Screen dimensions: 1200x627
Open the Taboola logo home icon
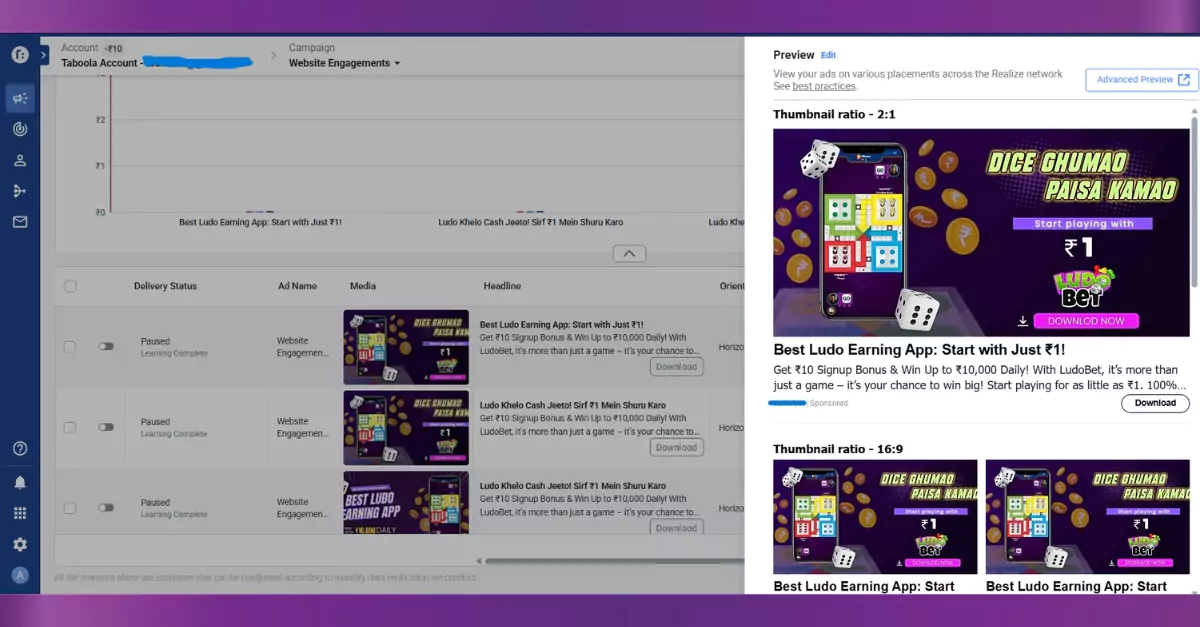[x=19, y=54]
